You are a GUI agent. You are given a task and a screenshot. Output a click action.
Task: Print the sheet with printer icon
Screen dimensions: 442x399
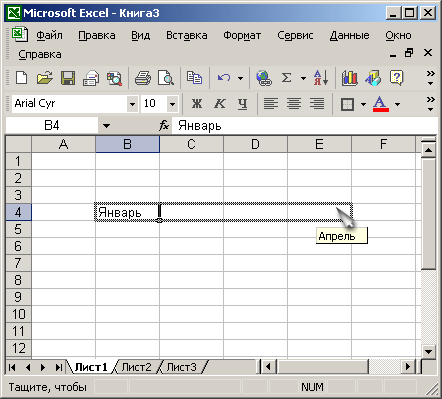pos(143,78)
